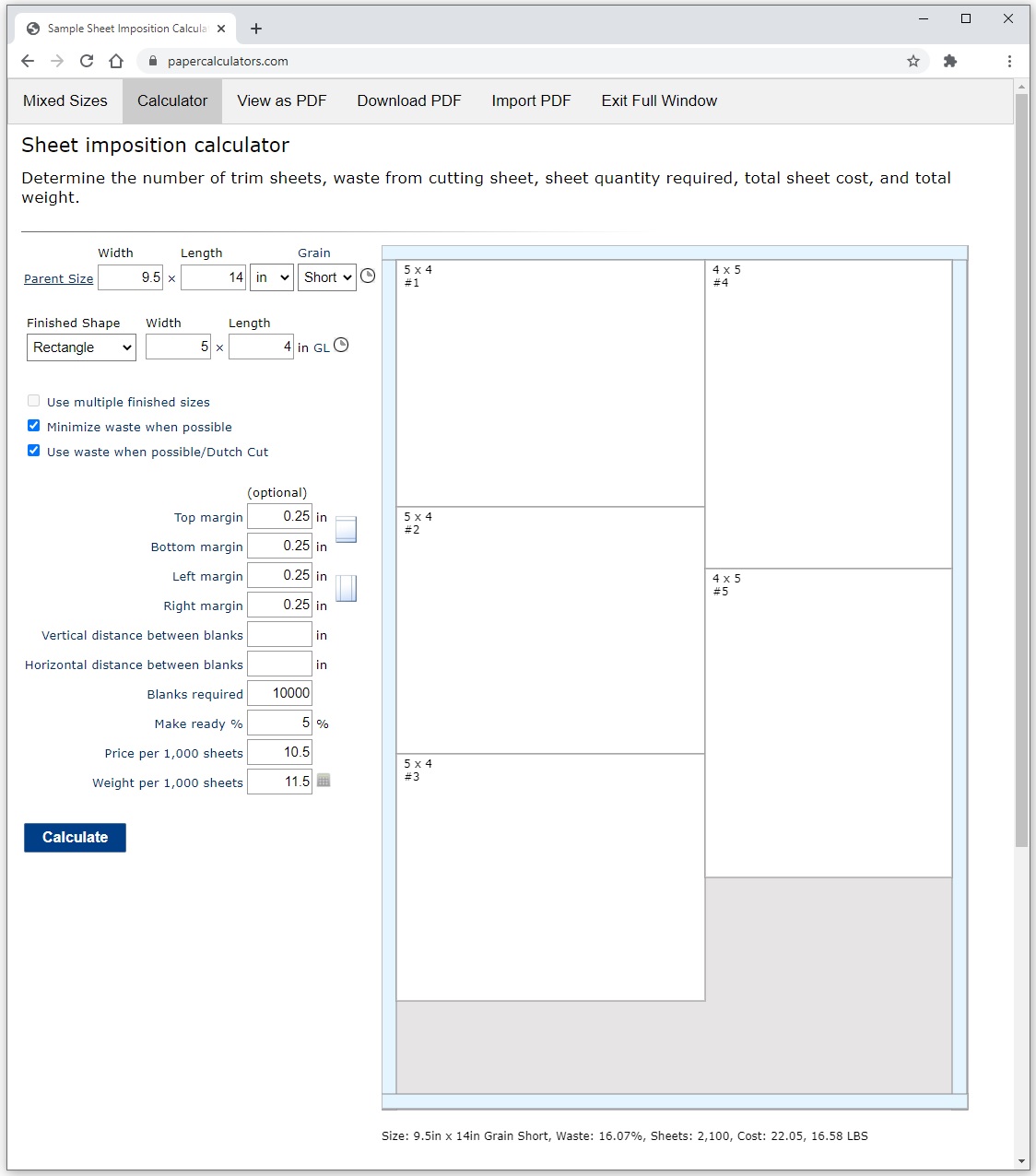Toggle Use multiple finished sizes checkbox
Viewport: 1036px width, 1176px height.
(34, 401)
